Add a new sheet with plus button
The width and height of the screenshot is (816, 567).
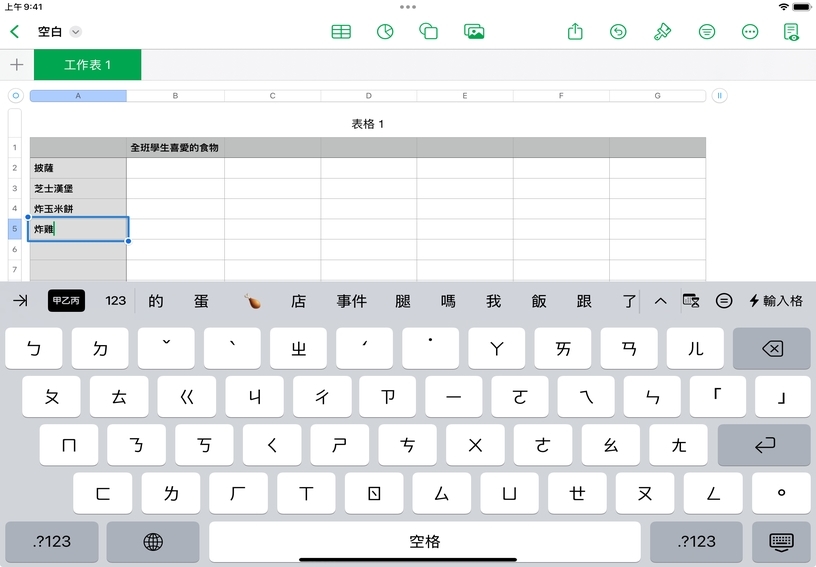[17, 65]
